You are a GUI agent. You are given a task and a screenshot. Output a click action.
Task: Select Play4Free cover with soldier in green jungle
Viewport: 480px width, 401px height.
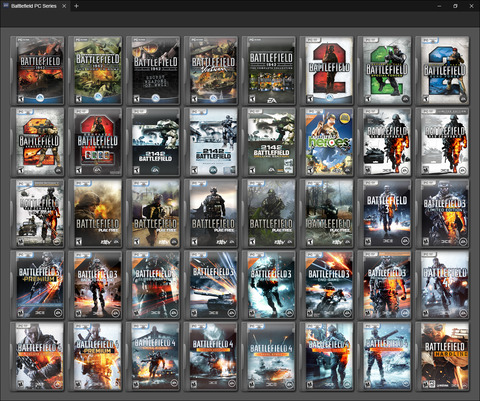point(269,214)
